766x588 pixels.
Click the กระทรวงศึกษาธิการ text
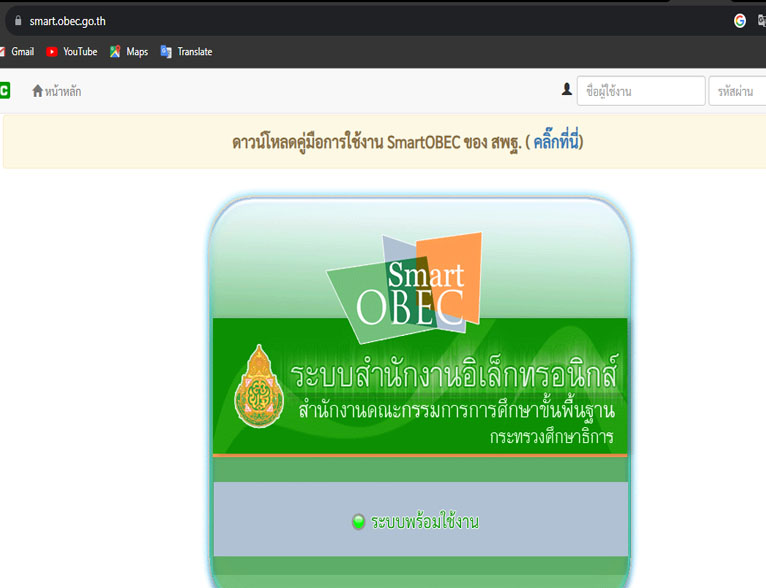(x=552, y=437)
